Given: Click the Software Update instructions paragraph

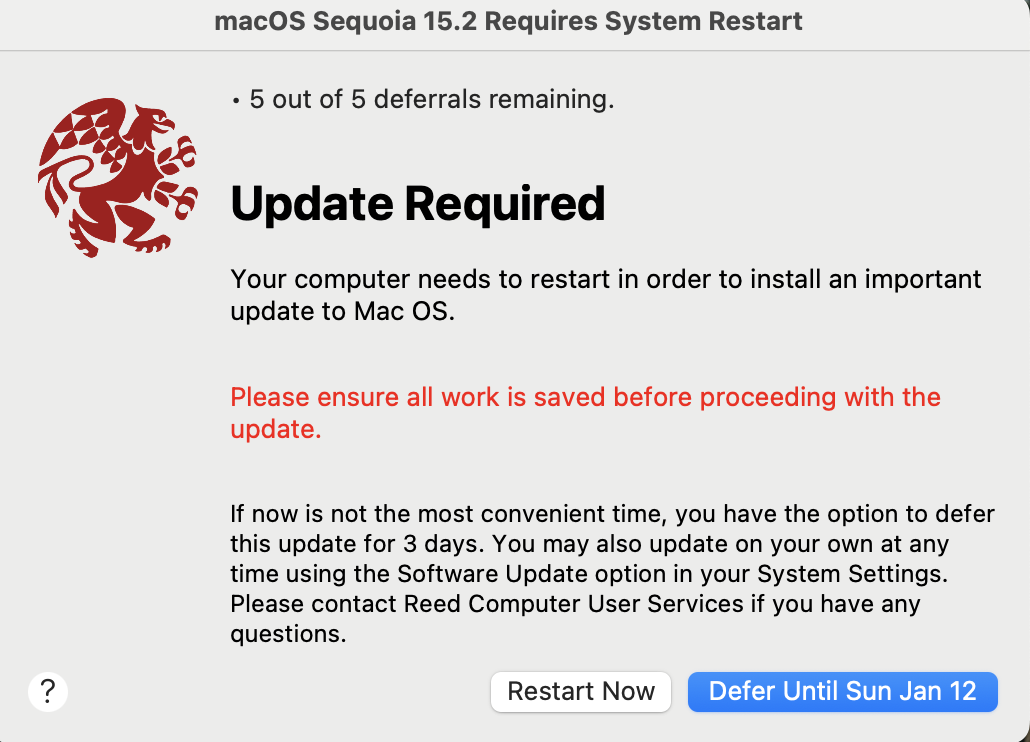Looking at the screenshot, I should [612, 574].
